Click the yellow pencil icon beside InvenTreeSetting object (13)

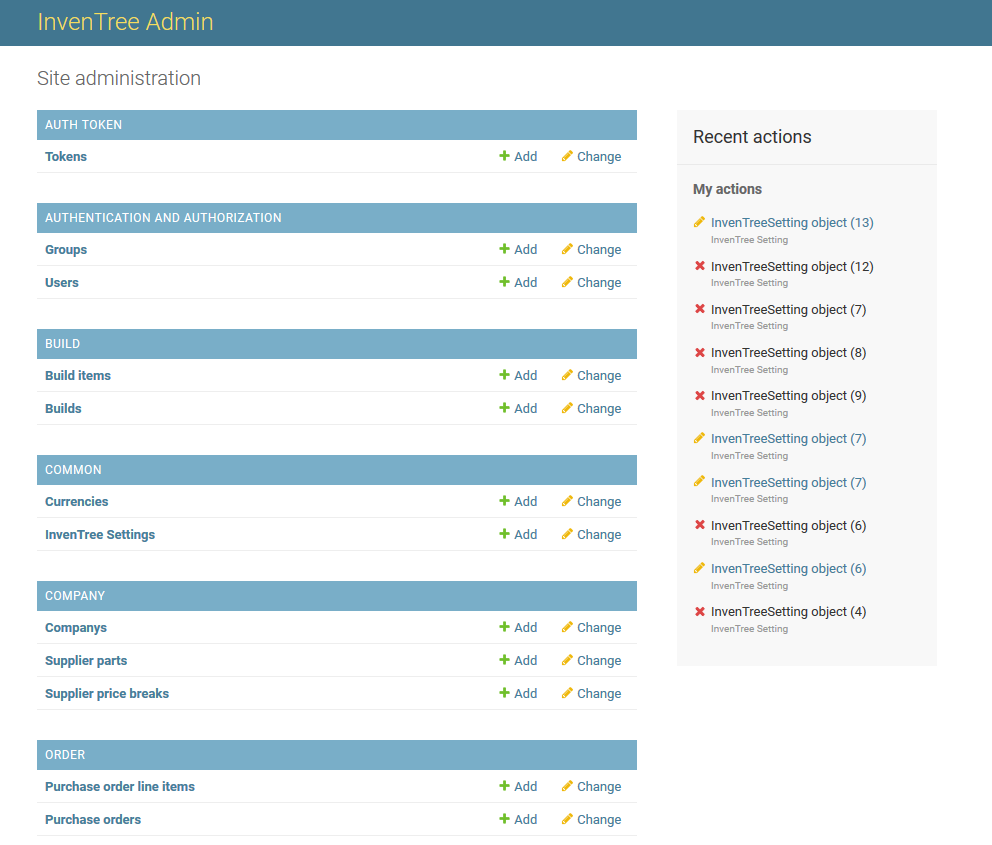[697, 222]
